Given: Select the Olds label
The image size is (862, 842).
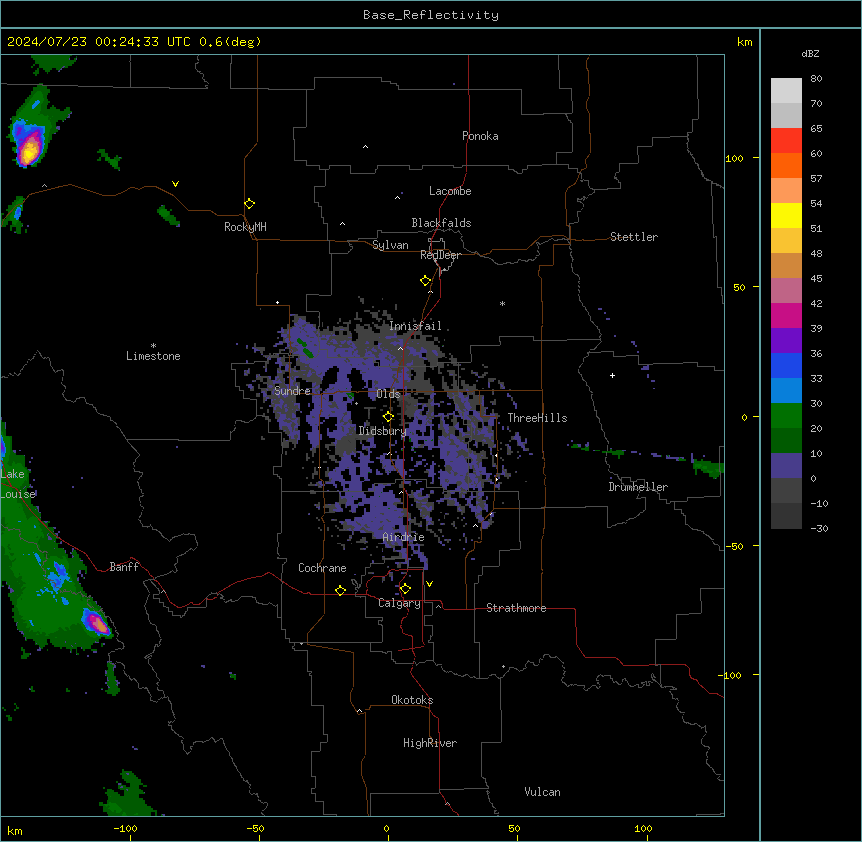Looking at the screenshot, I should coord(388,394).
